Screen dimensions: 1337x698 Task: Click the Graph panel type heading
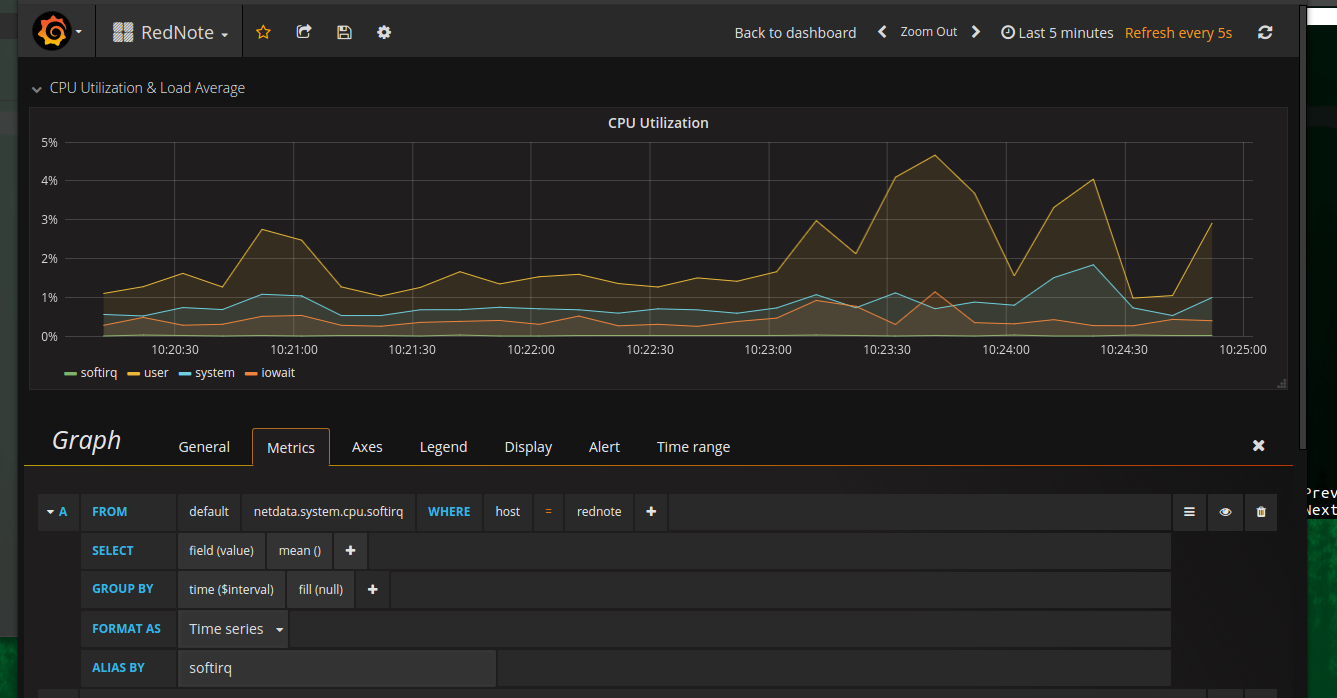(86, 441)
